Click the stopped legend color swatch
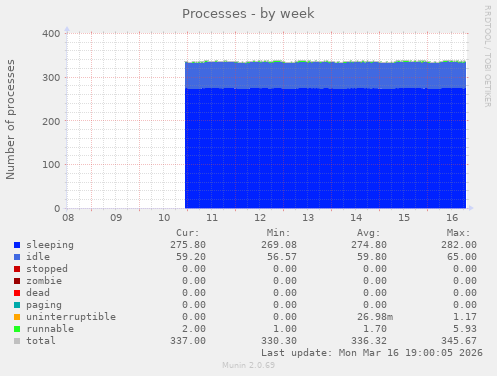The width and height of the screenshot is (497, 376). point(17,269)
